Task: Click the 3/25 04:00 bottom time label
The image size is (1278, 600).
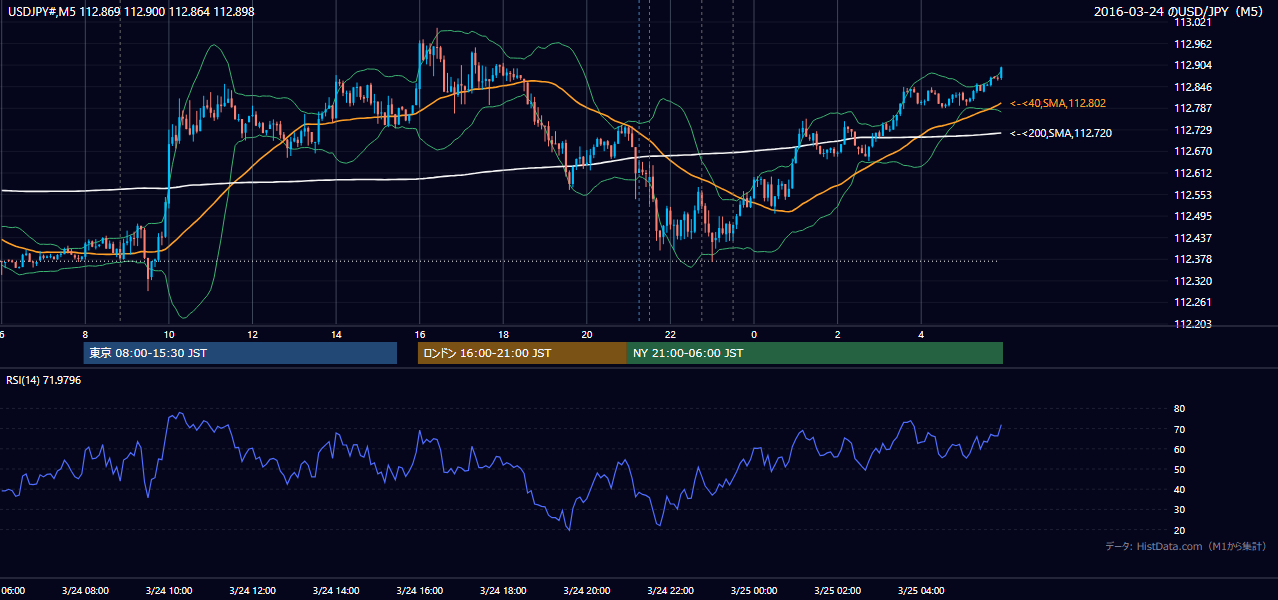Action: (921, 591)
